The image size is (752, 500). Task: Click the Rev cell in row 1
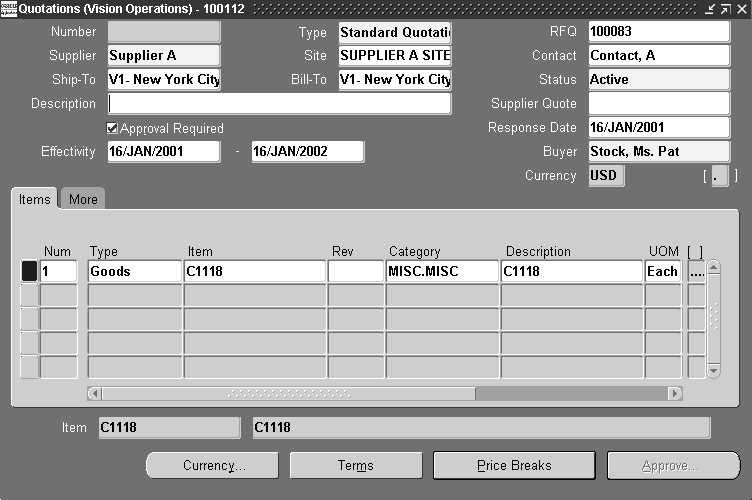[356, 271]
